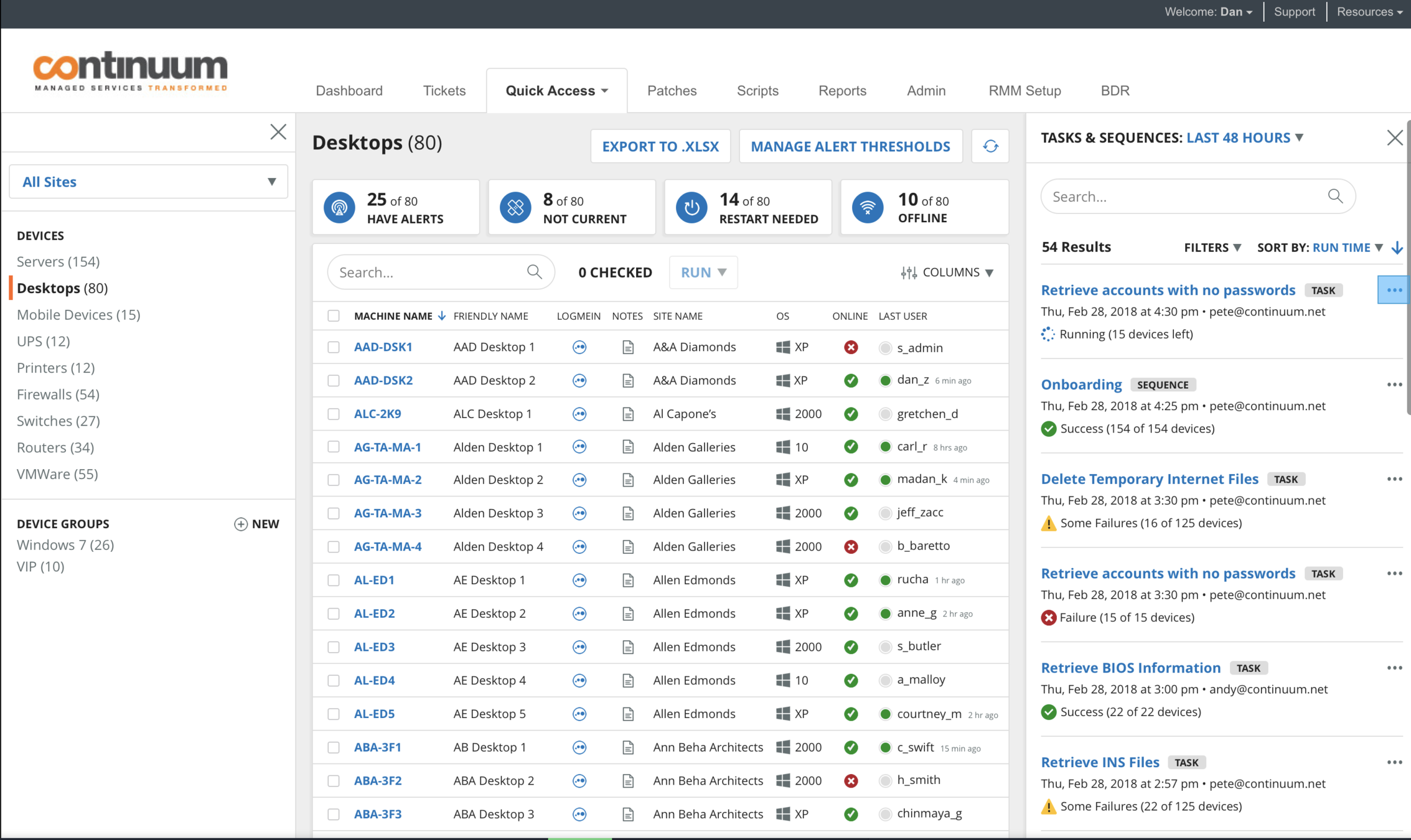
Task: Open the All Sites dropdown
Action: pos(148,182)
